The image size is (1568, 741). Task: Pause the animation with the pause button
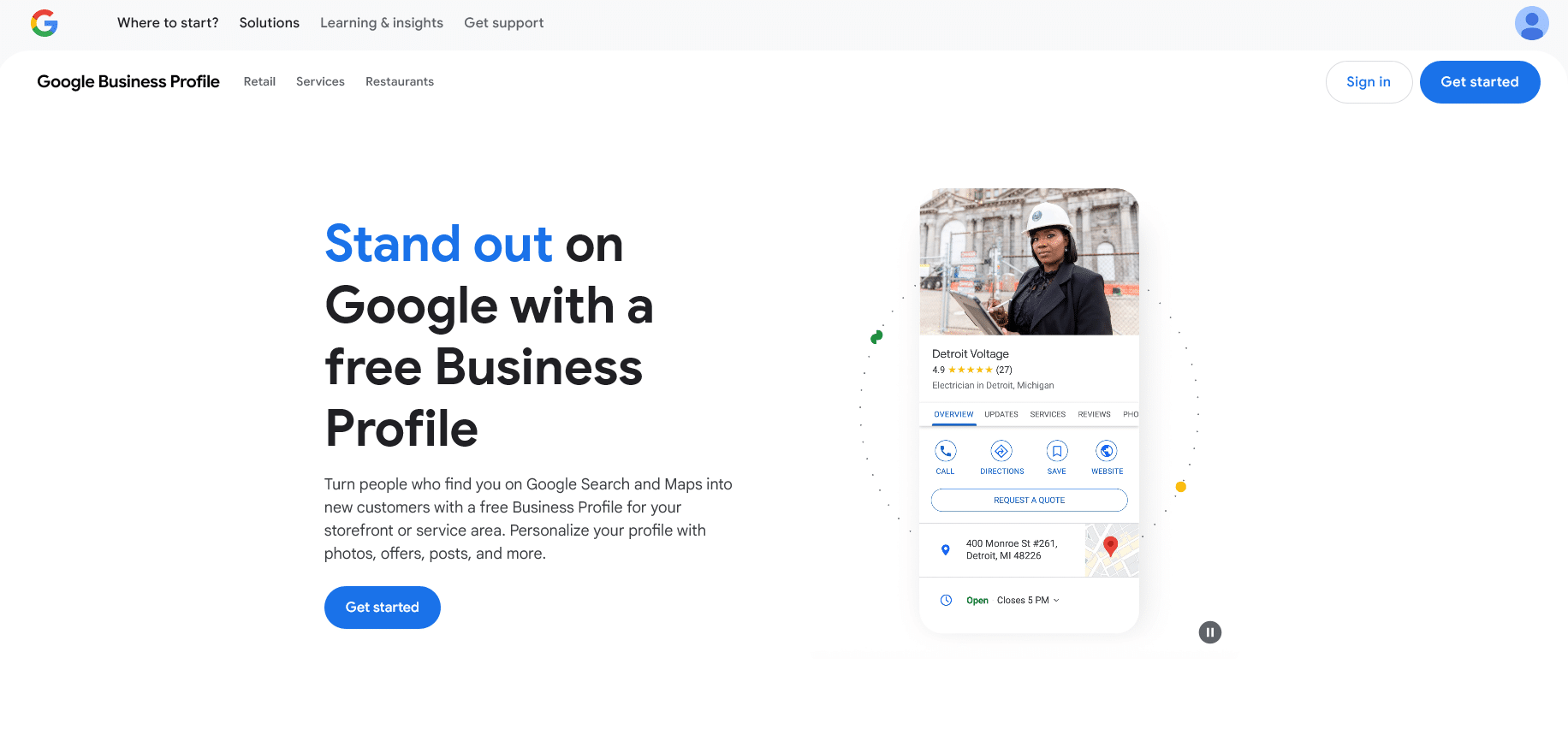pos(1209,632)
